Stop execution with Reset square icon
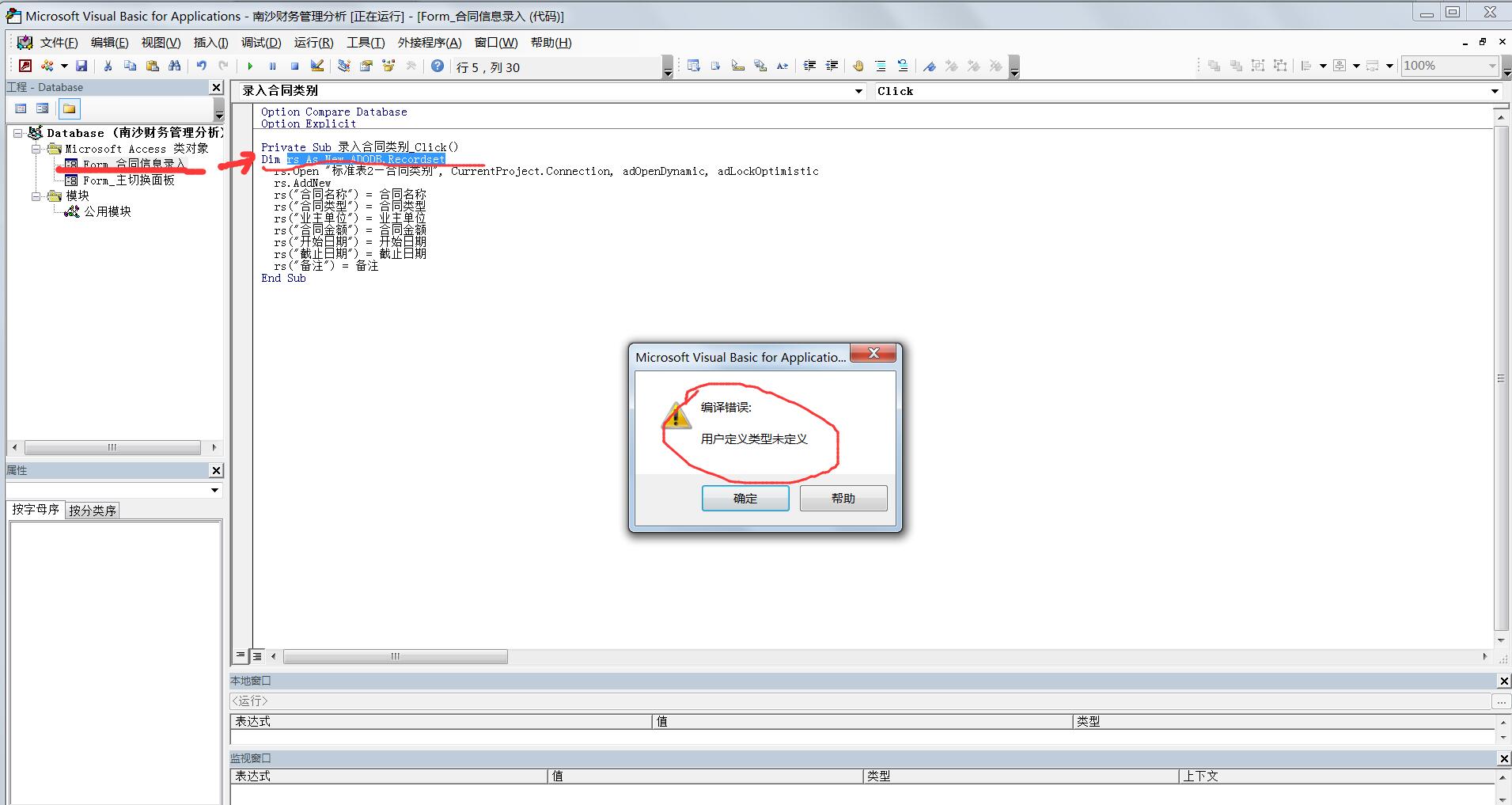 pyautogui.click(x=294, y=66)
